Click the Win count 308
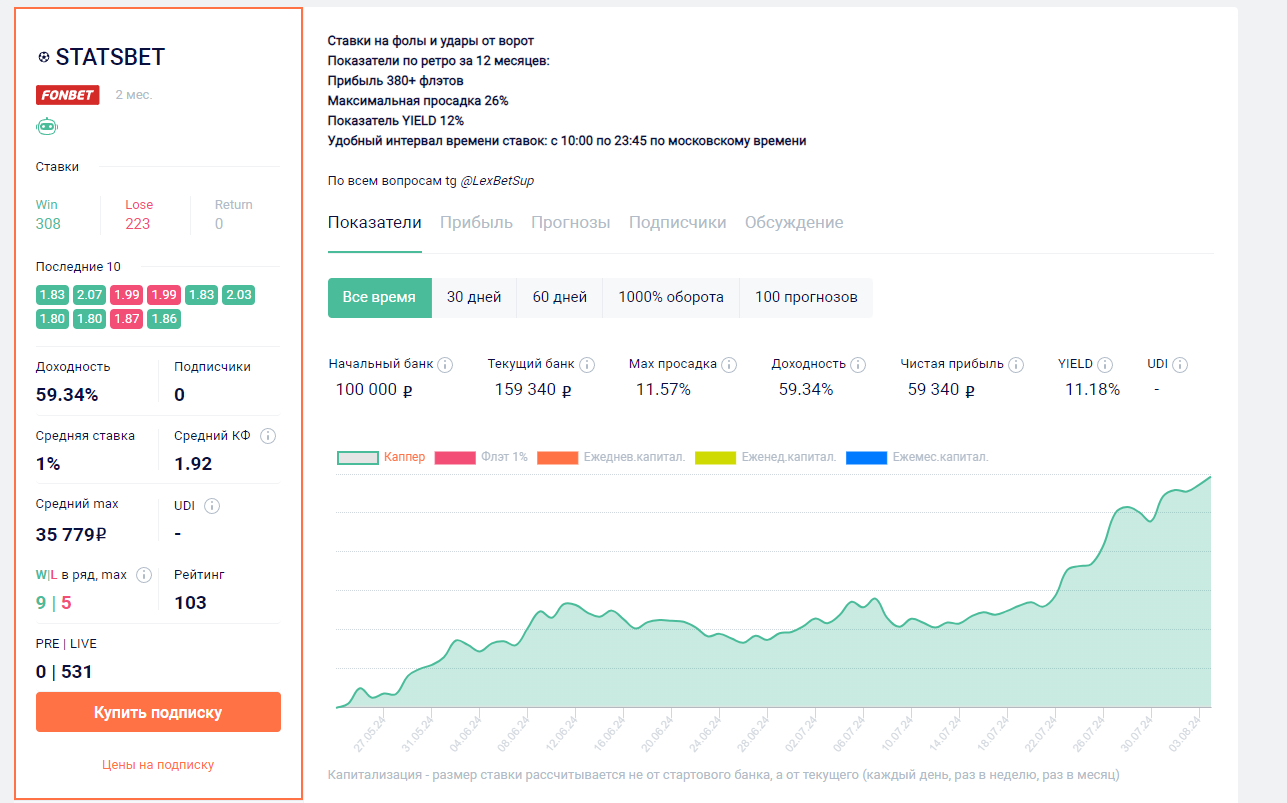Viewport: 1287px width, 803px height. [x=48, y=224]
